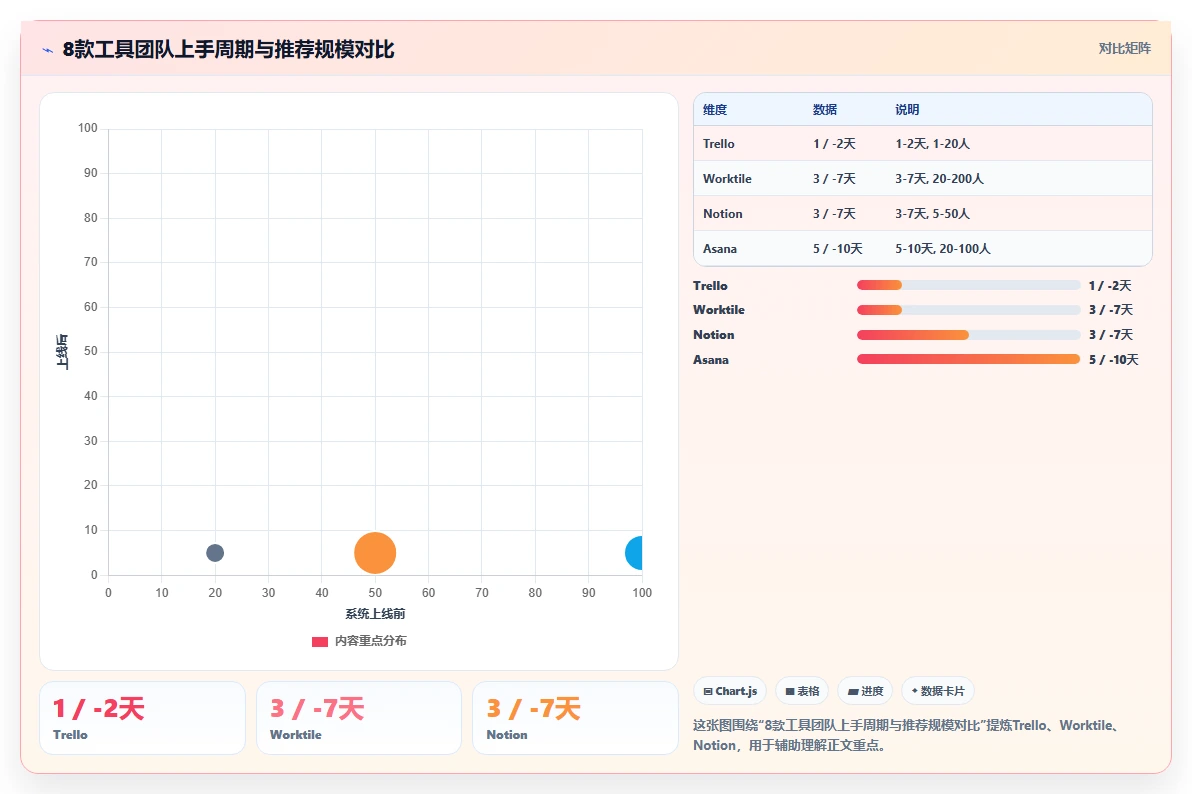This screenshot has width=1192, height=794.
Task: Click the 5 / -10天 table data cell
Action: [838, 249]
